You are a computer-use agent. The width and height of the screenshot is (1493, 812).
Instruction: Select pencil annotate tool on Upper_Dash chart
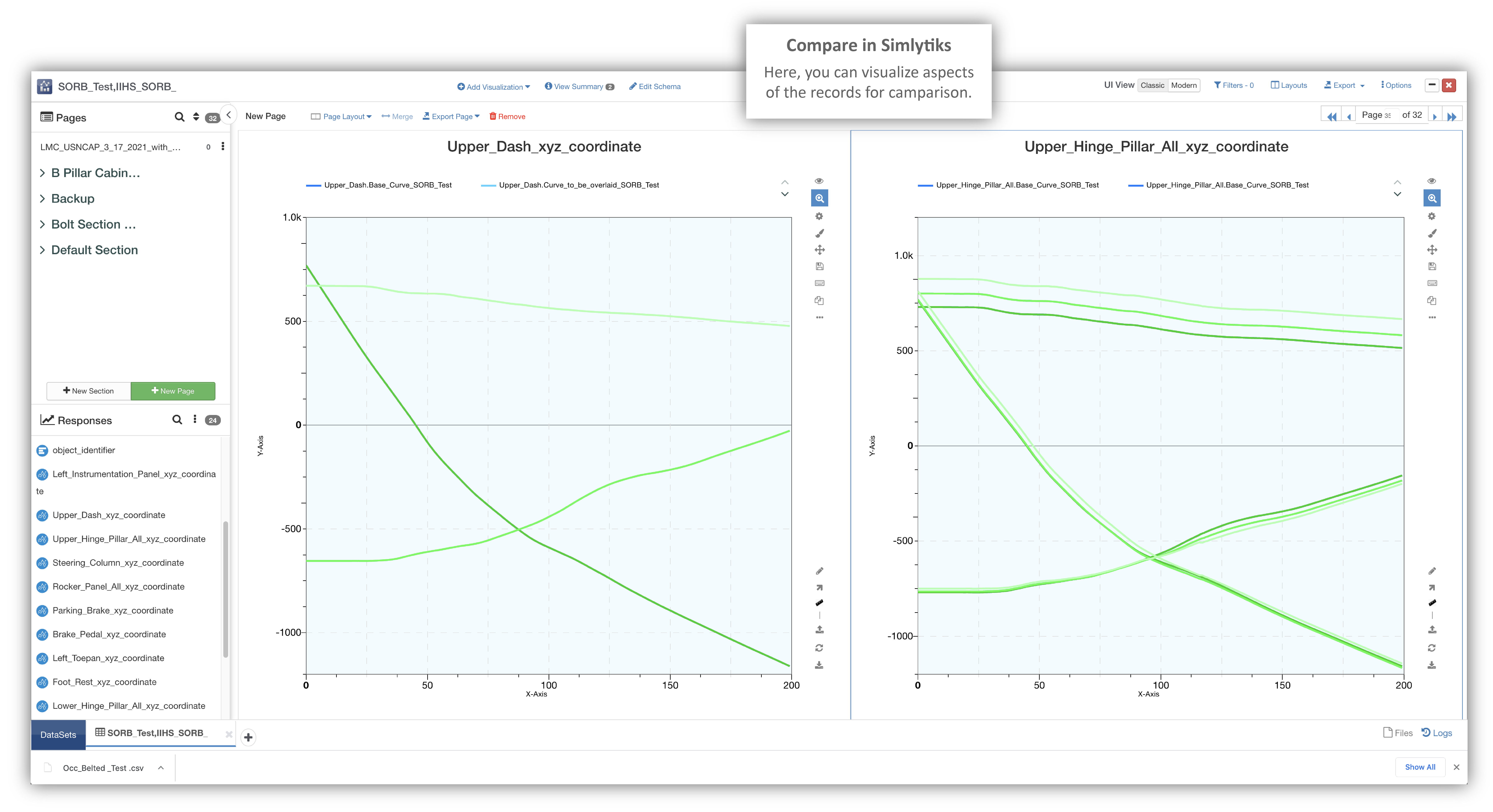coord(819,571)
